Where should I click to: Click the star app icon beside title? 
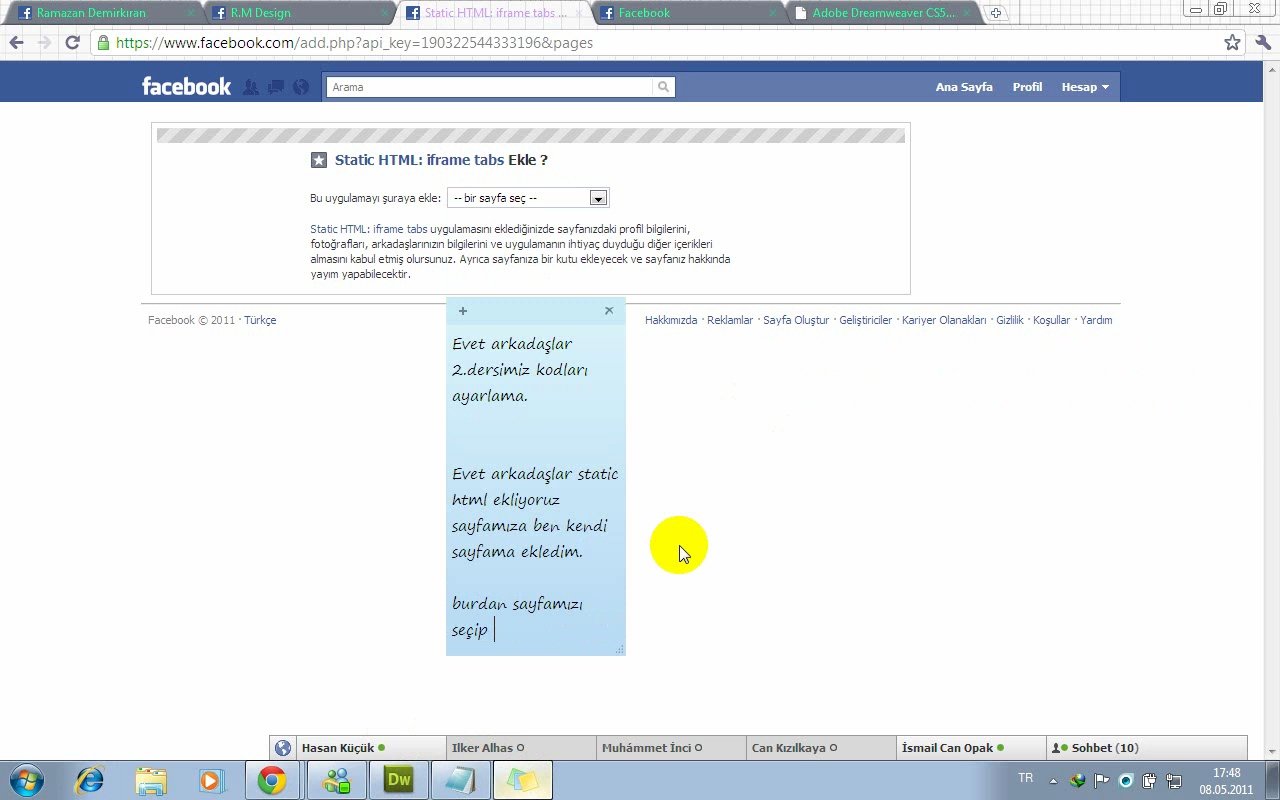coord(319,160)
